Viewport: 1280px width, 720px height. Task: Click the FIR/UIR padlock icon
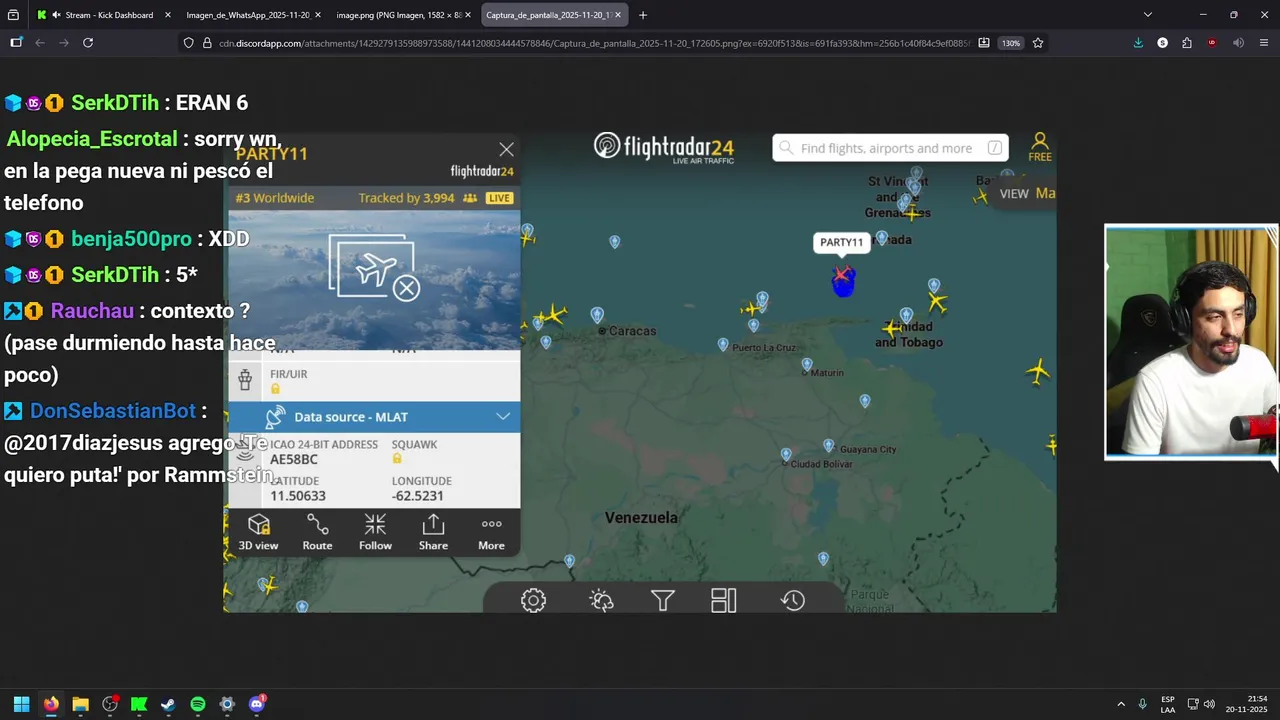[x=275, y=389]
